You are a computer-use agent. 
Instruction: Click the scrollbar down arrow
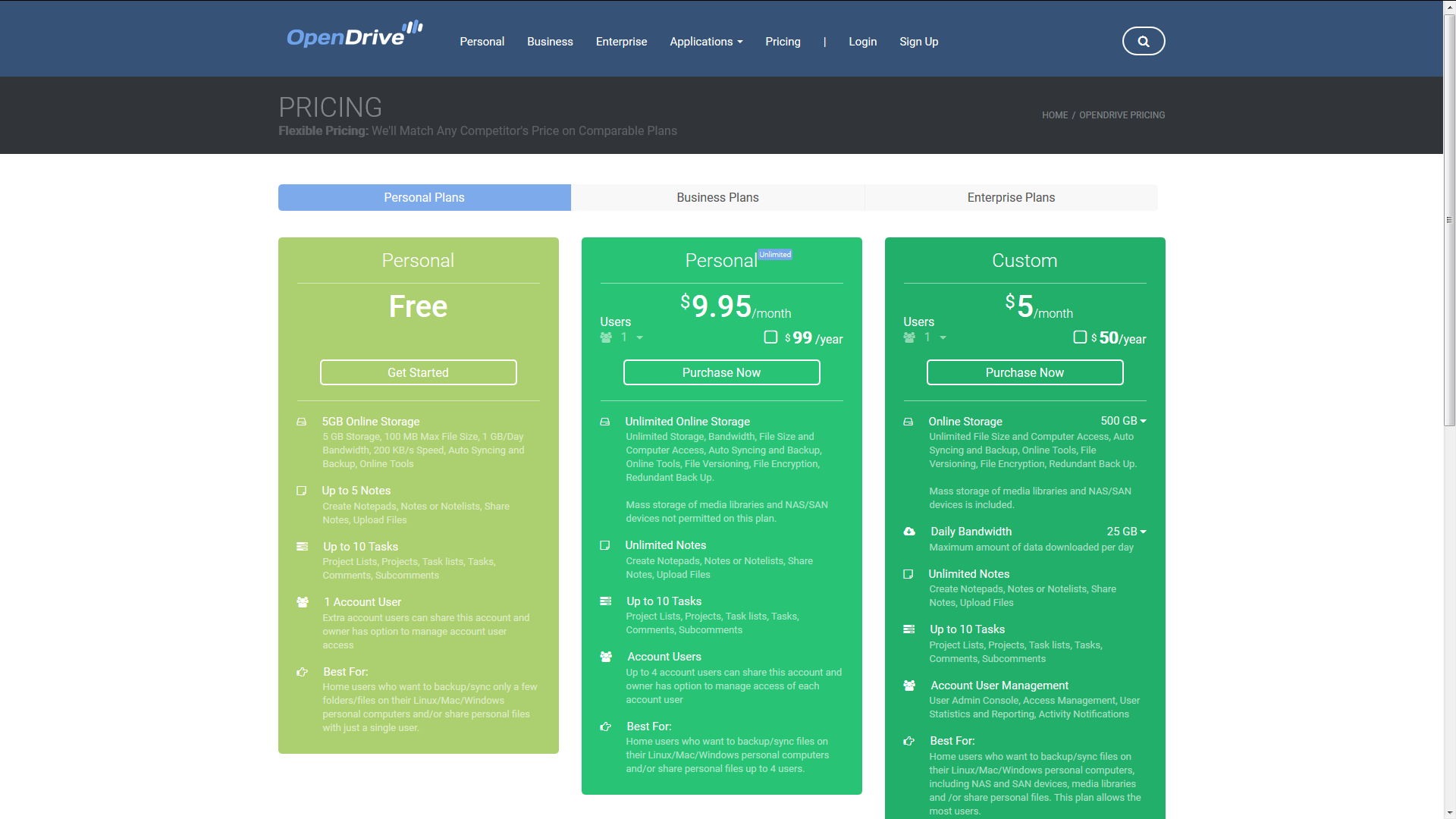pos(1449,812)
